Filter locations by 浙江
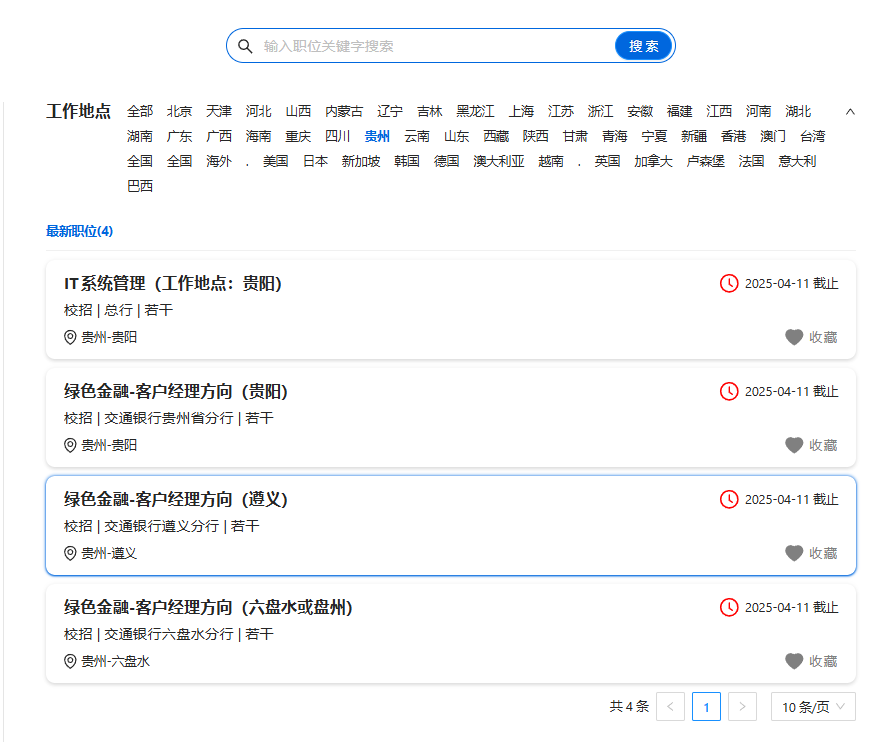 tap(601, 112)
